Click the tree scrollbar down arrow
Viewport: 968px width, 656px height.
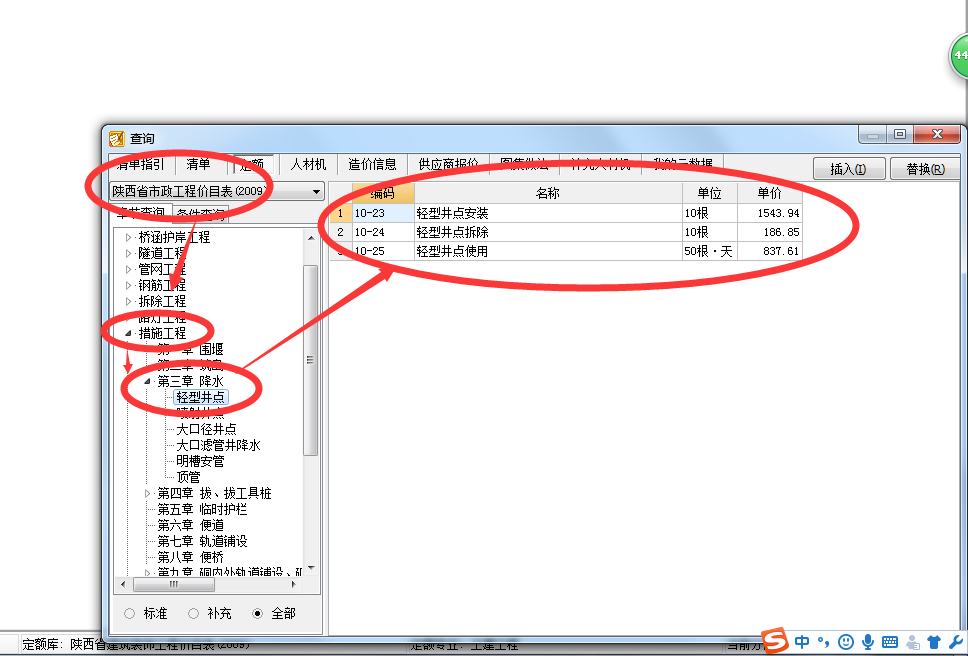311,568
